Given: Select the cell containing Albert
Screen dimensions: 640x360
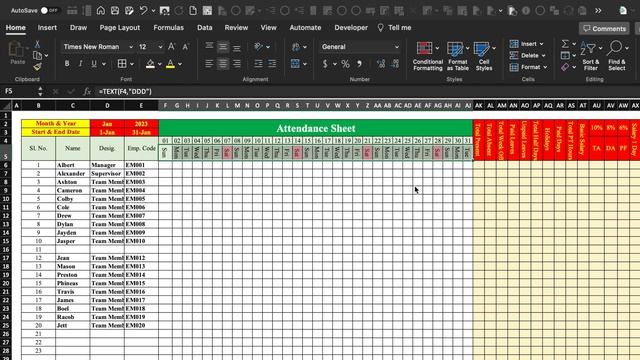Looking at the screenshot, I should [73, 165].
